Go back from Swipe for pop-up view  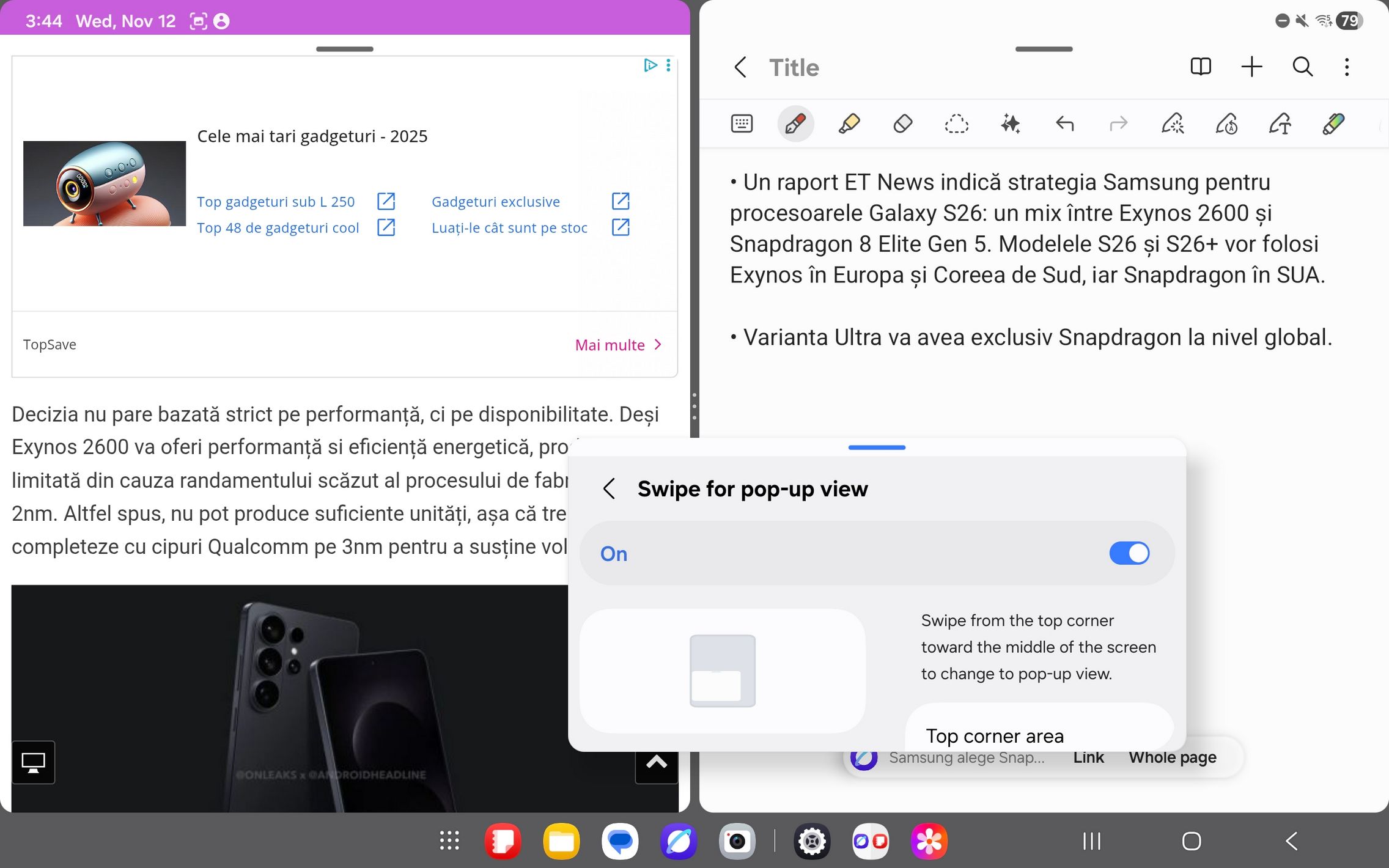[x=609, y=489]
